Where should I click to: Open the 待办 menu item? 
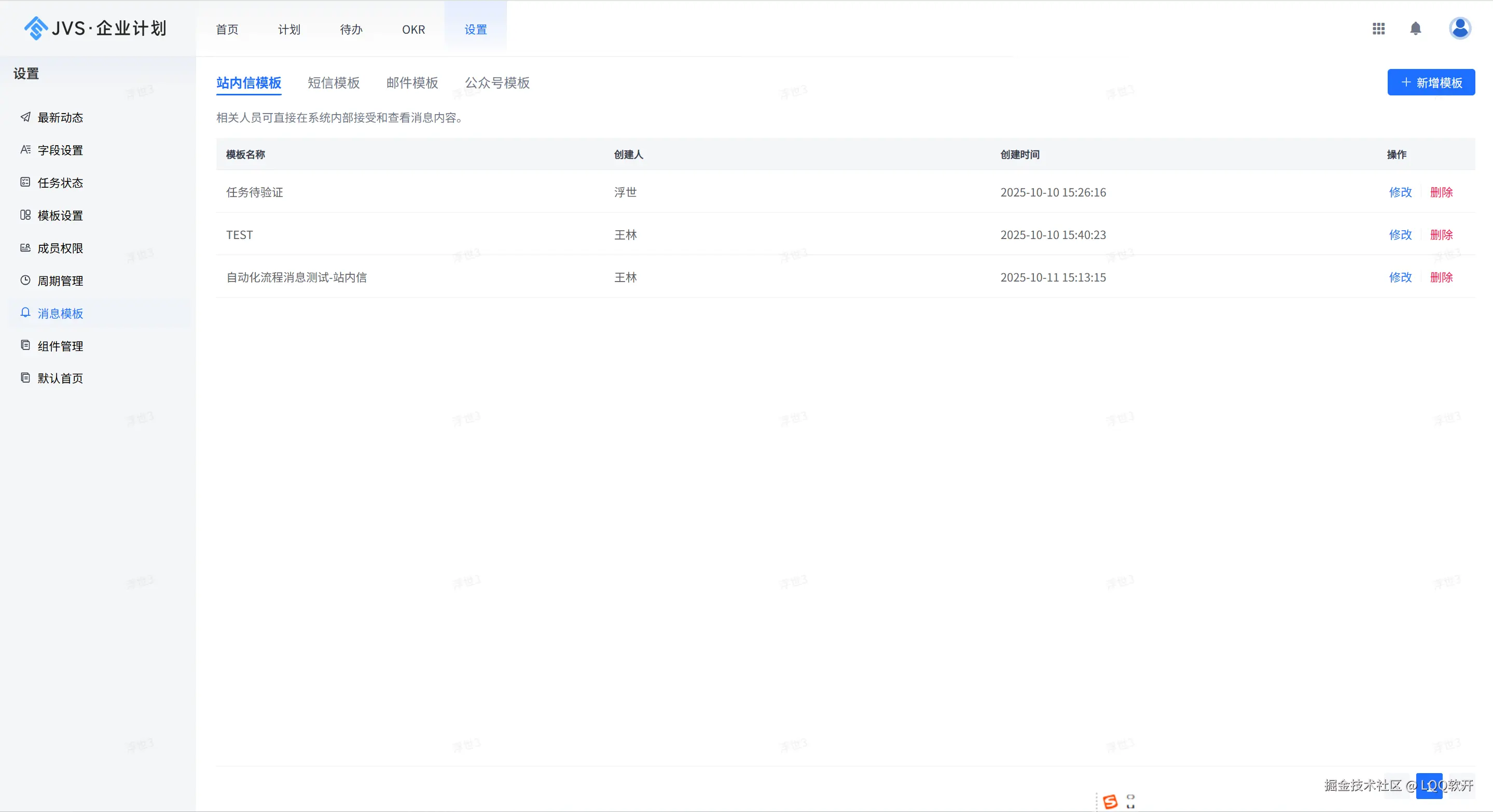351,29
